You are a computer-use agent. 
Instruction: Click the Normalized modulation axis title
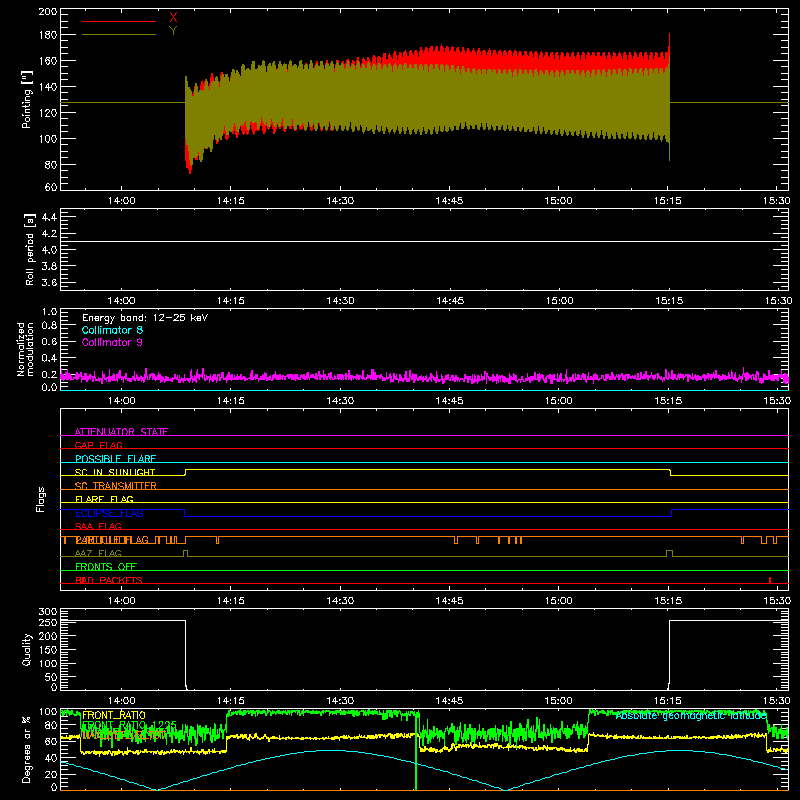(25, 349)
